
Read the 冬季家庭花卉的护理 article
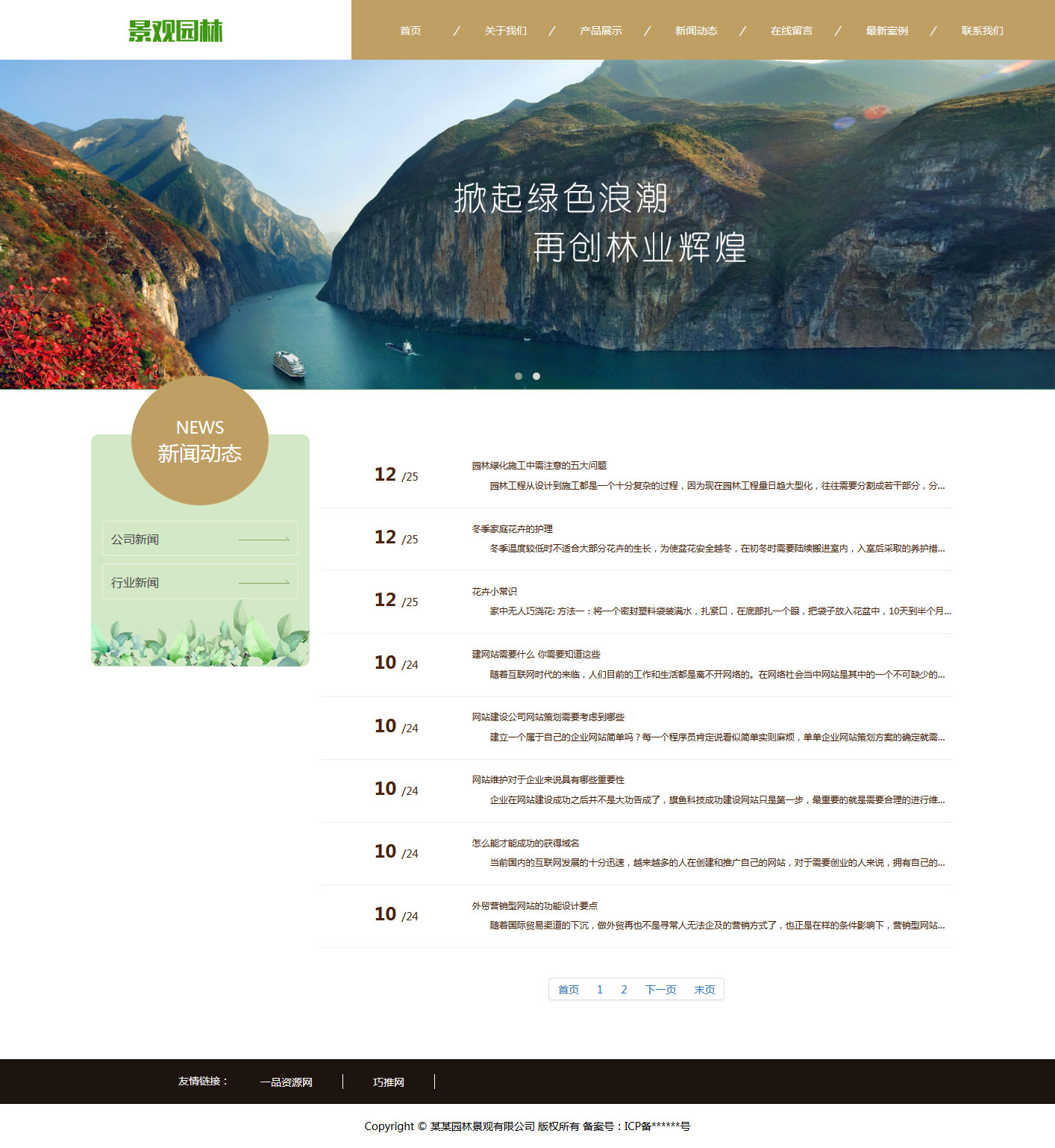[x=512, y=529]
